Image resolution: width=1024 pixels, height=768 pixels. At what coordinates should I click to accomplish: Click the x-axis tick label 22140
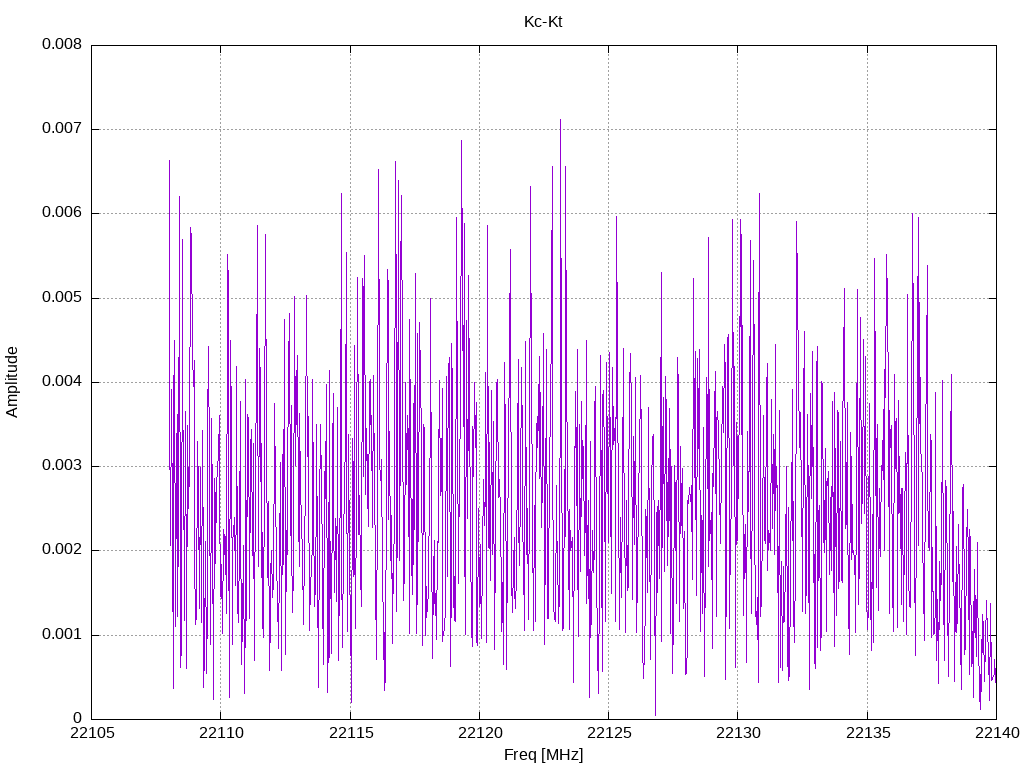tap(997, 733)
